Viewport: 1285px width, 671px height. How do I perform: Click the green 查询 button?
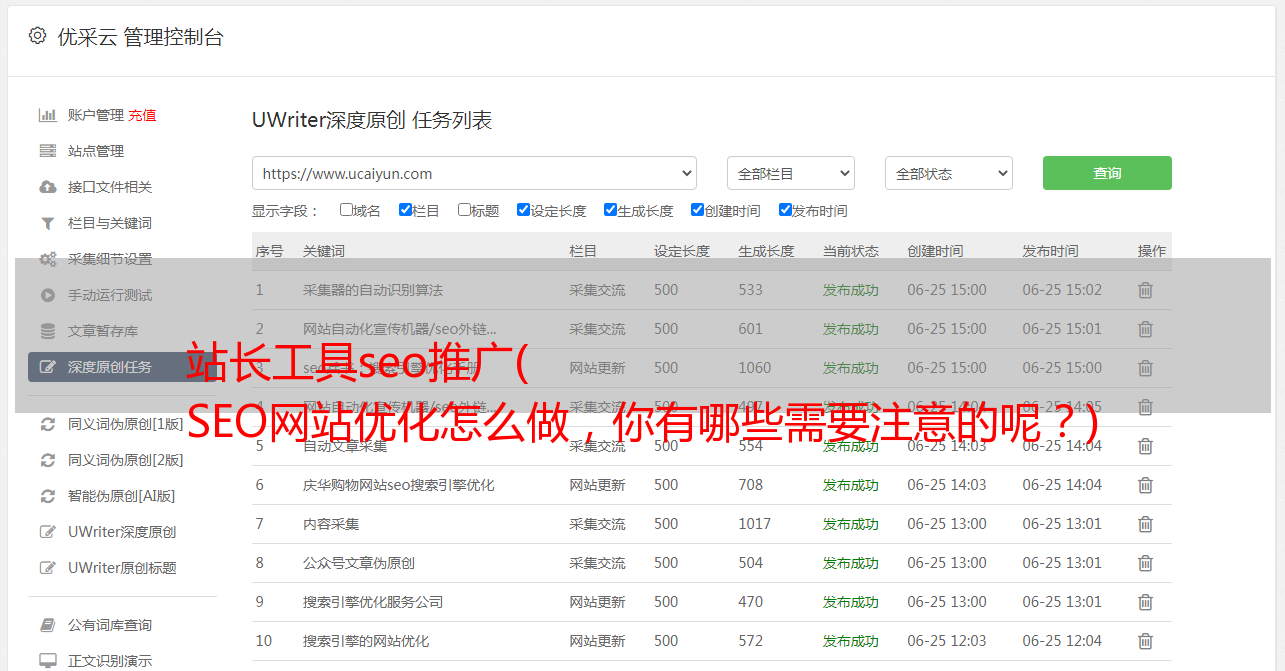tap(1107, 173)
